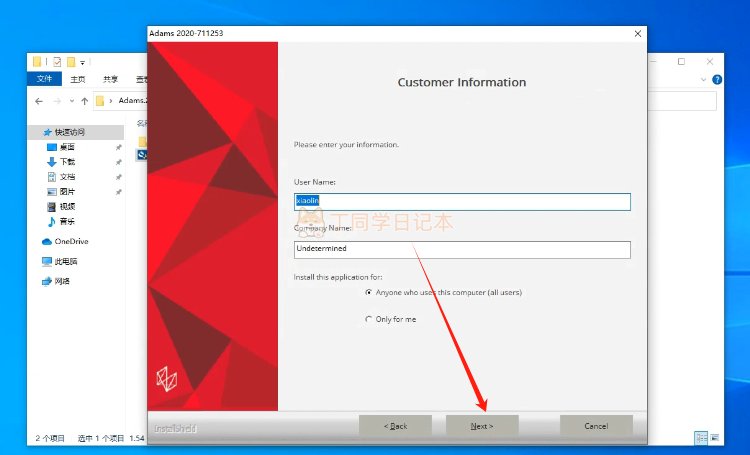Close the Adams 2020 installer dialog
750x455 pixels.
637,33
